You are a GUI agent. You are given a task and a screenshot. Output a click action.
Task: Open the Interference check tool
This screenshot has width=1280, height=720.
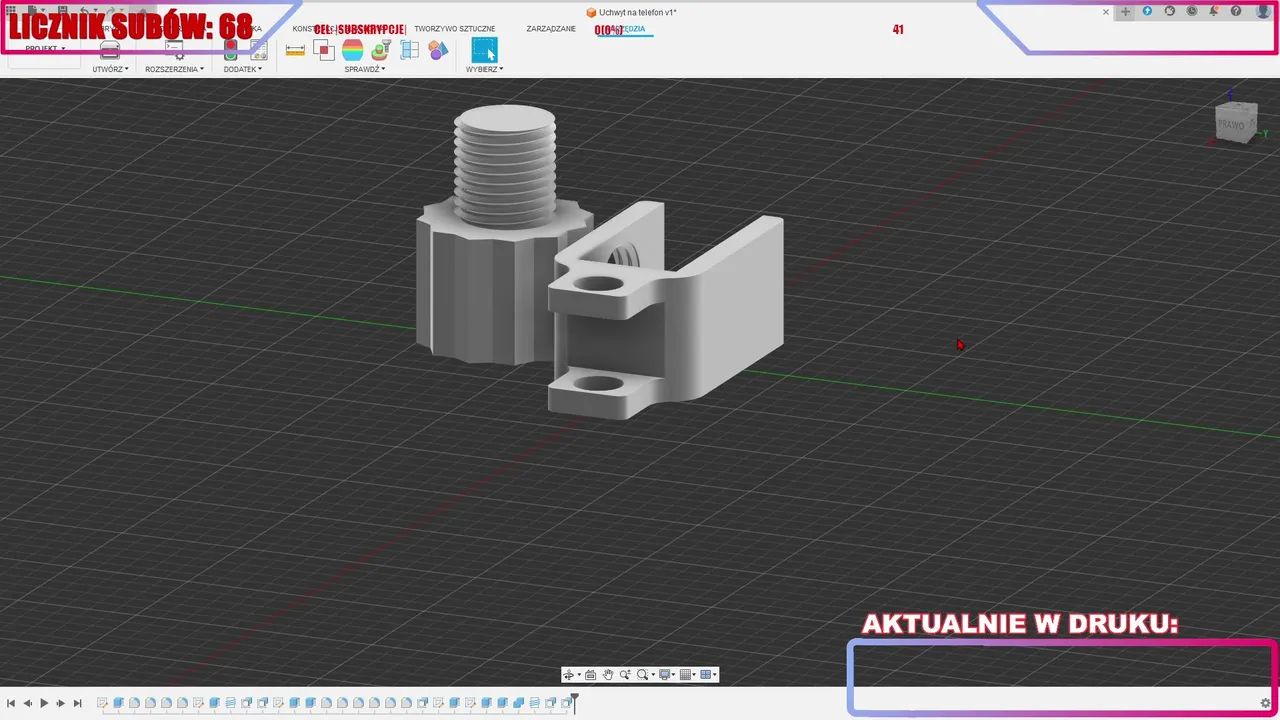(324, 50)
